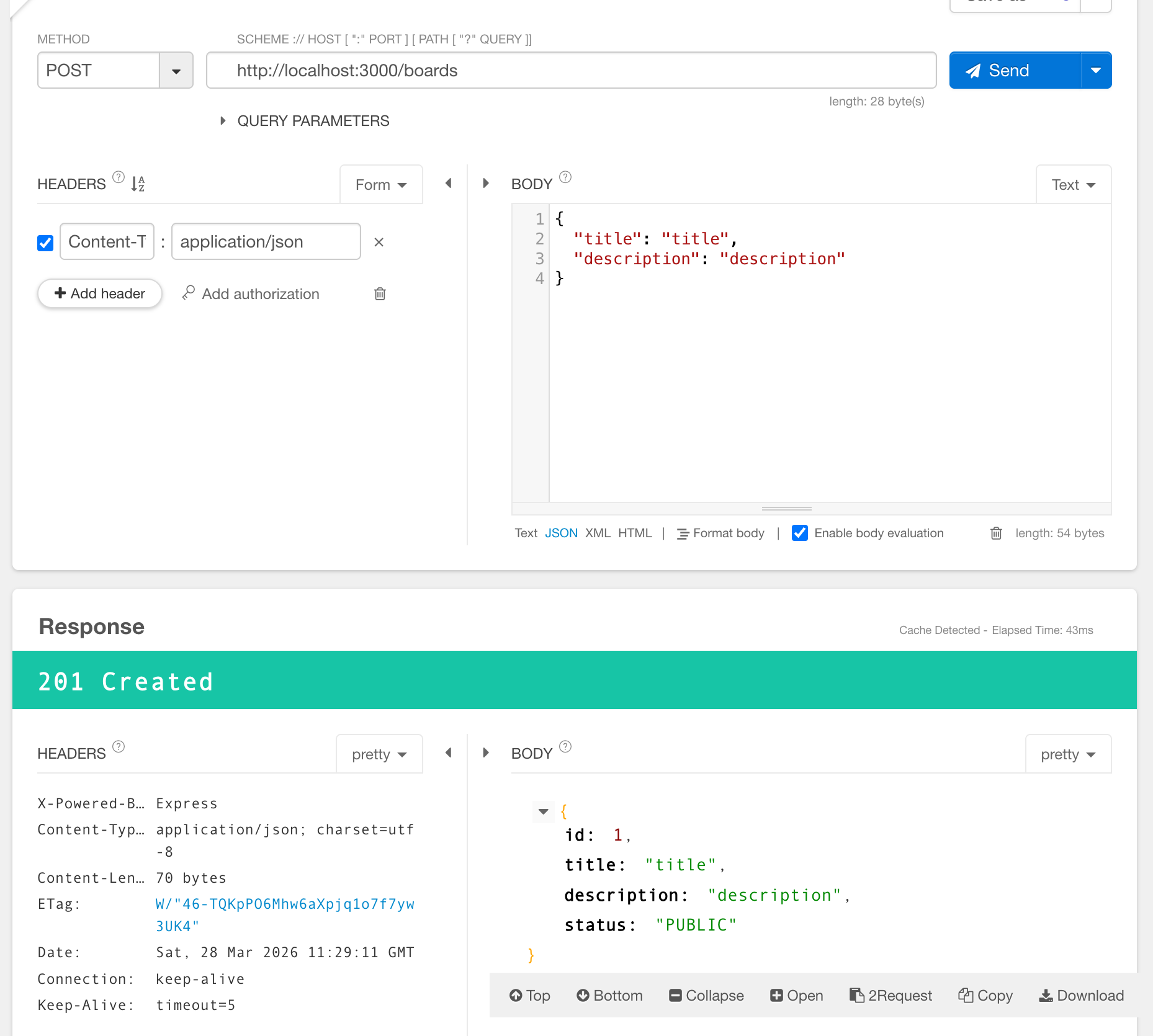1153x1036 pixels.
Task: Click the Add header button
Action: (x=100, y=293)
